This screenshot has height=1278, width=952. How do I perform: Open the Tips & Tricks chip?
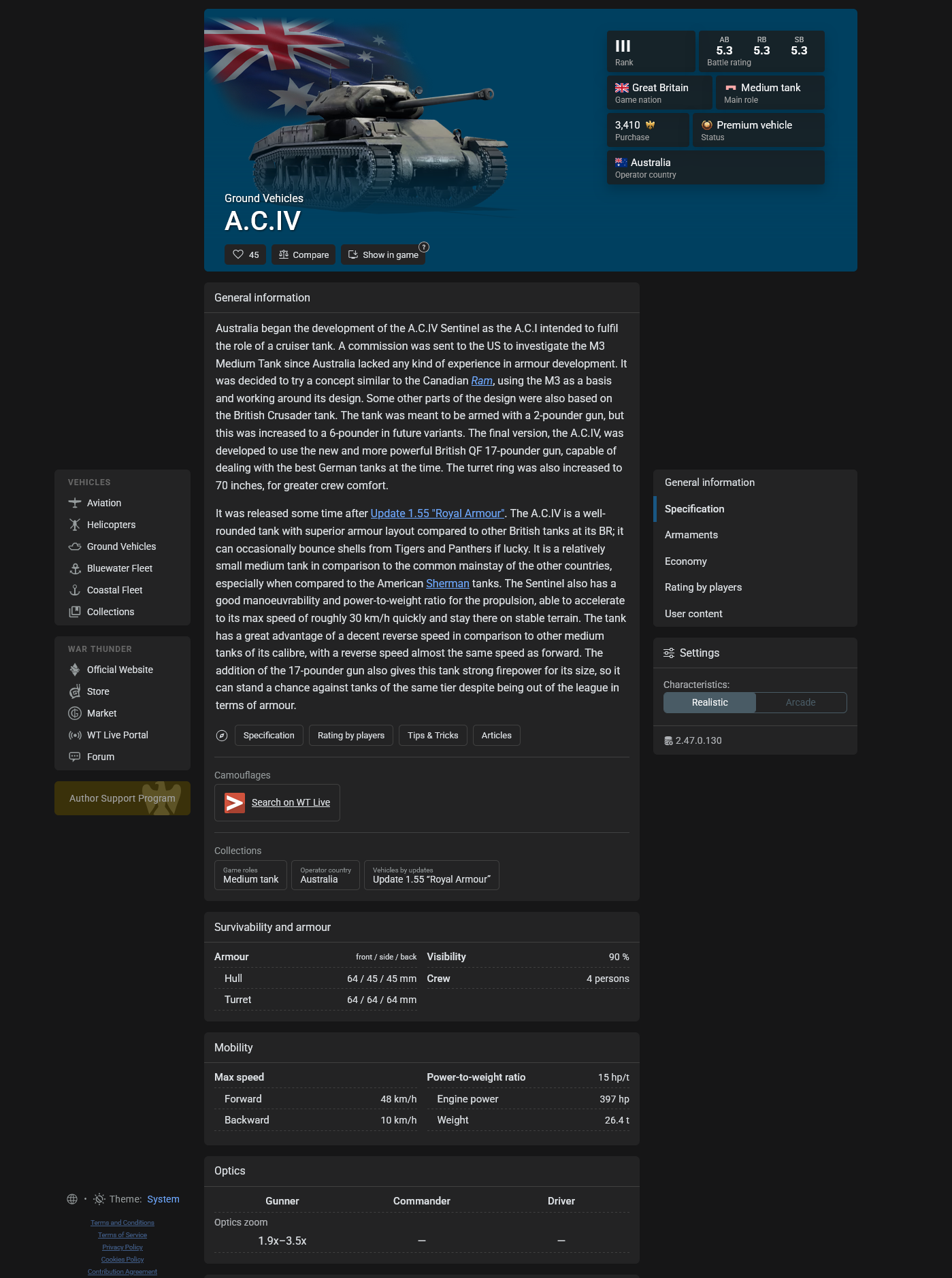click(433, 736)
